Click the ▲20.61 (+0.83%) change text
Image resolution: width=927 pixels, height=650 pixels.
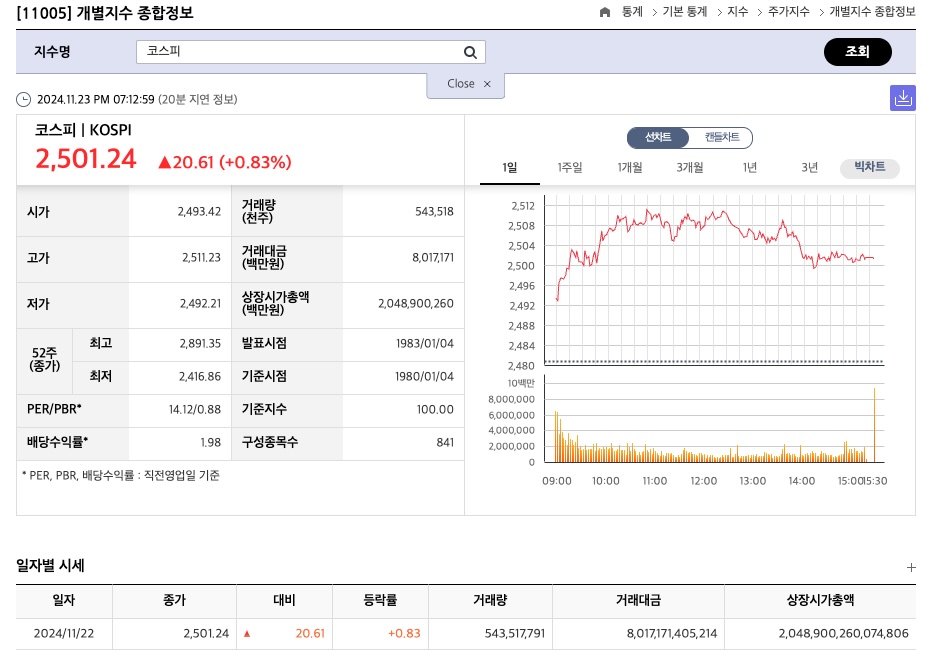[x=225, y=162]
